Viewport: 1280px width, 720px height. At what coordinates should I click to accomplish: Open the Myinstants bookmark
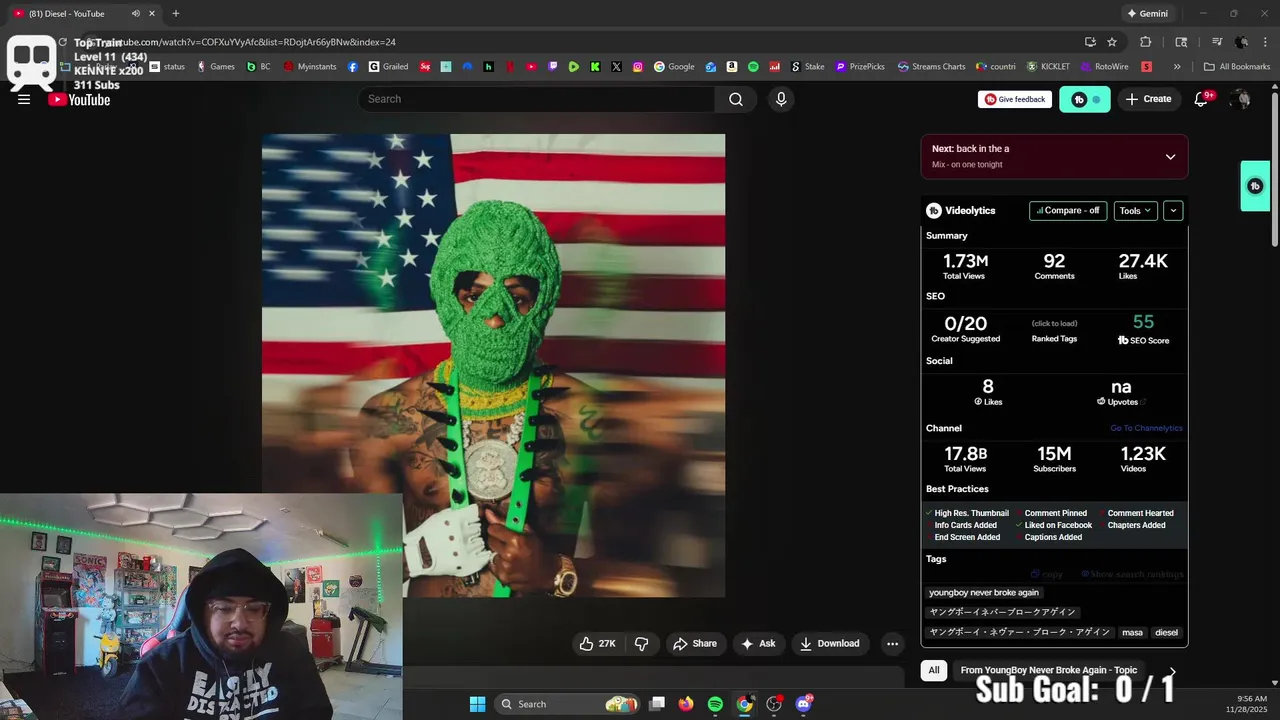click(309, 67)
